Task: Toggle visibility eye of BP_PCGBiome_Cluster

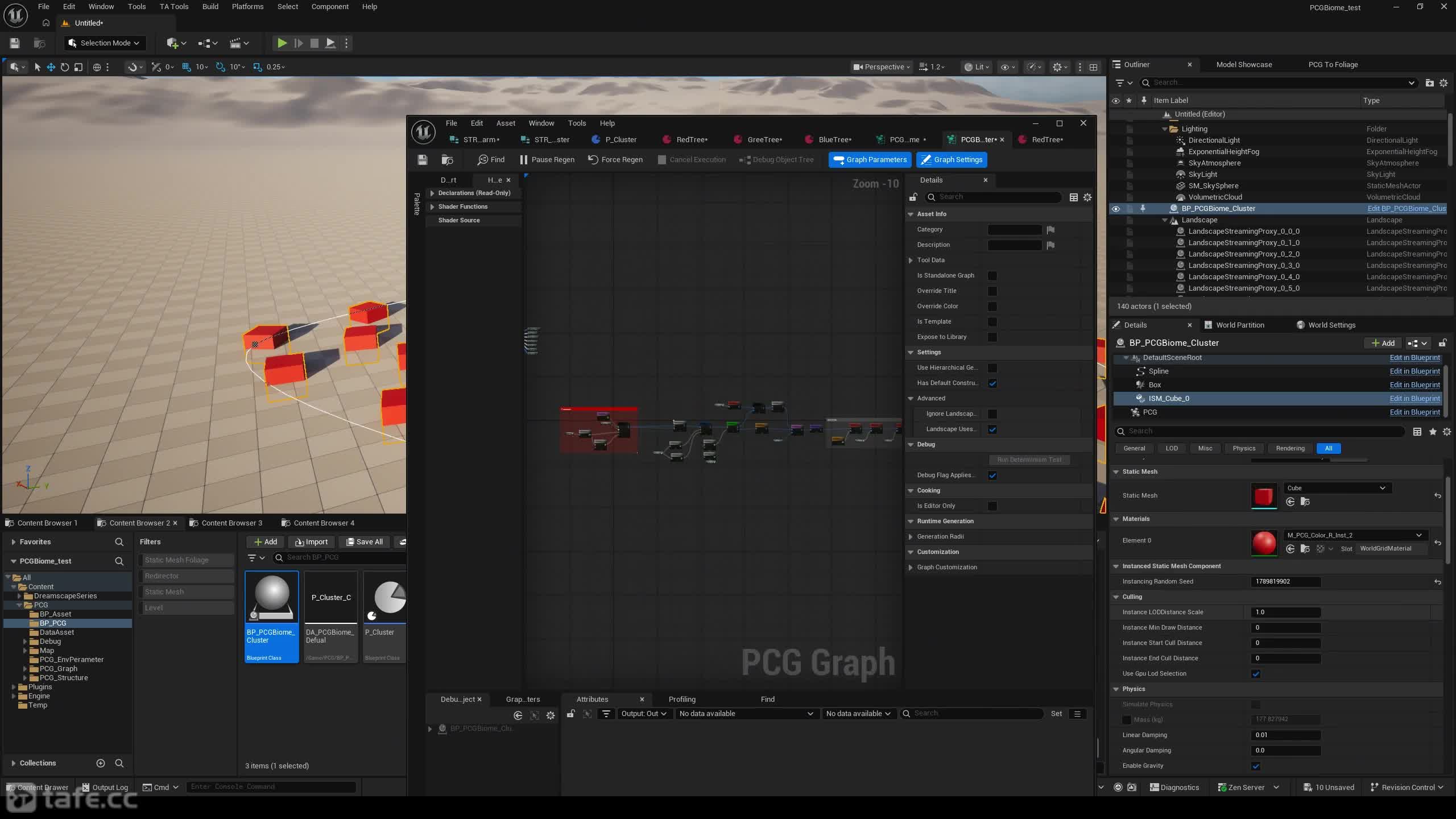Action: (1115, 209)
